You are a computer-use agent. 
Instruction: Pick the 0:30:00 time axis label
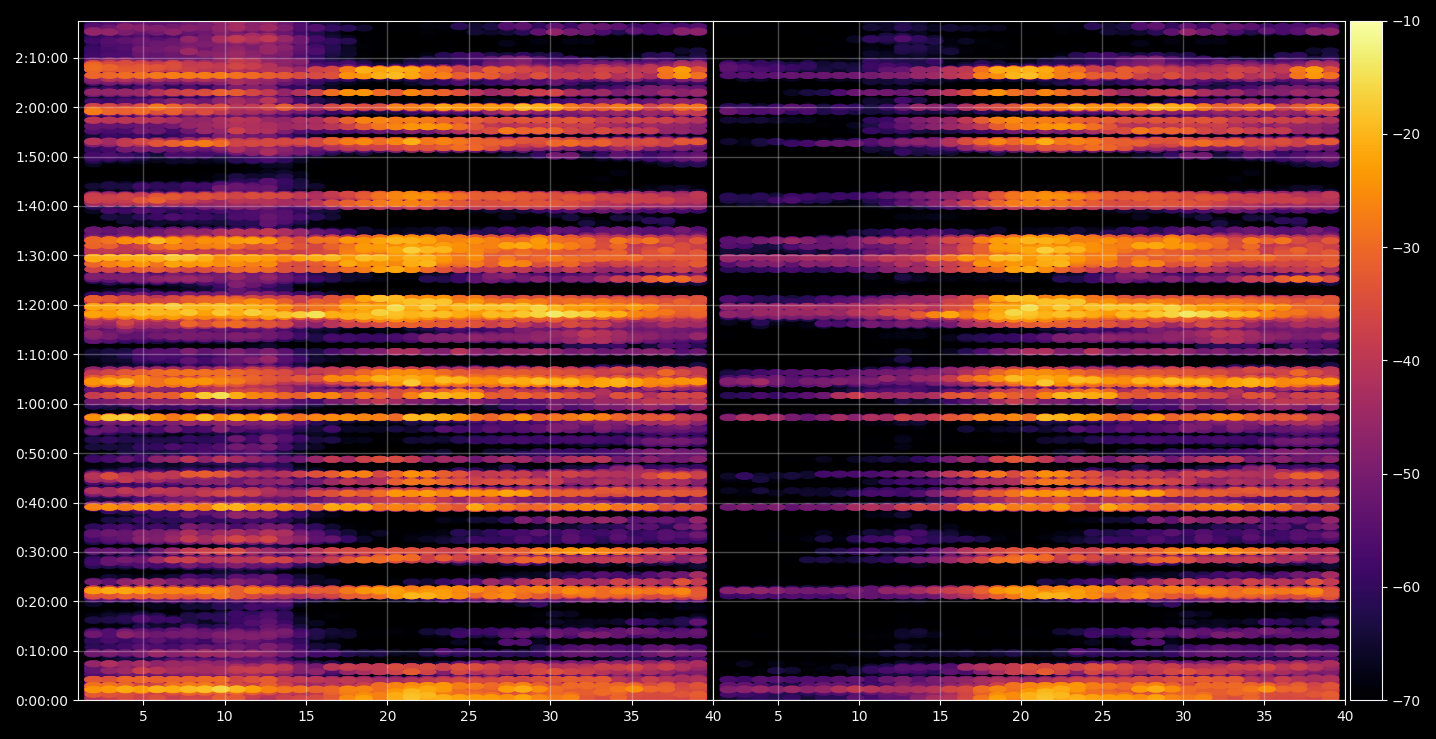[41, 552]
